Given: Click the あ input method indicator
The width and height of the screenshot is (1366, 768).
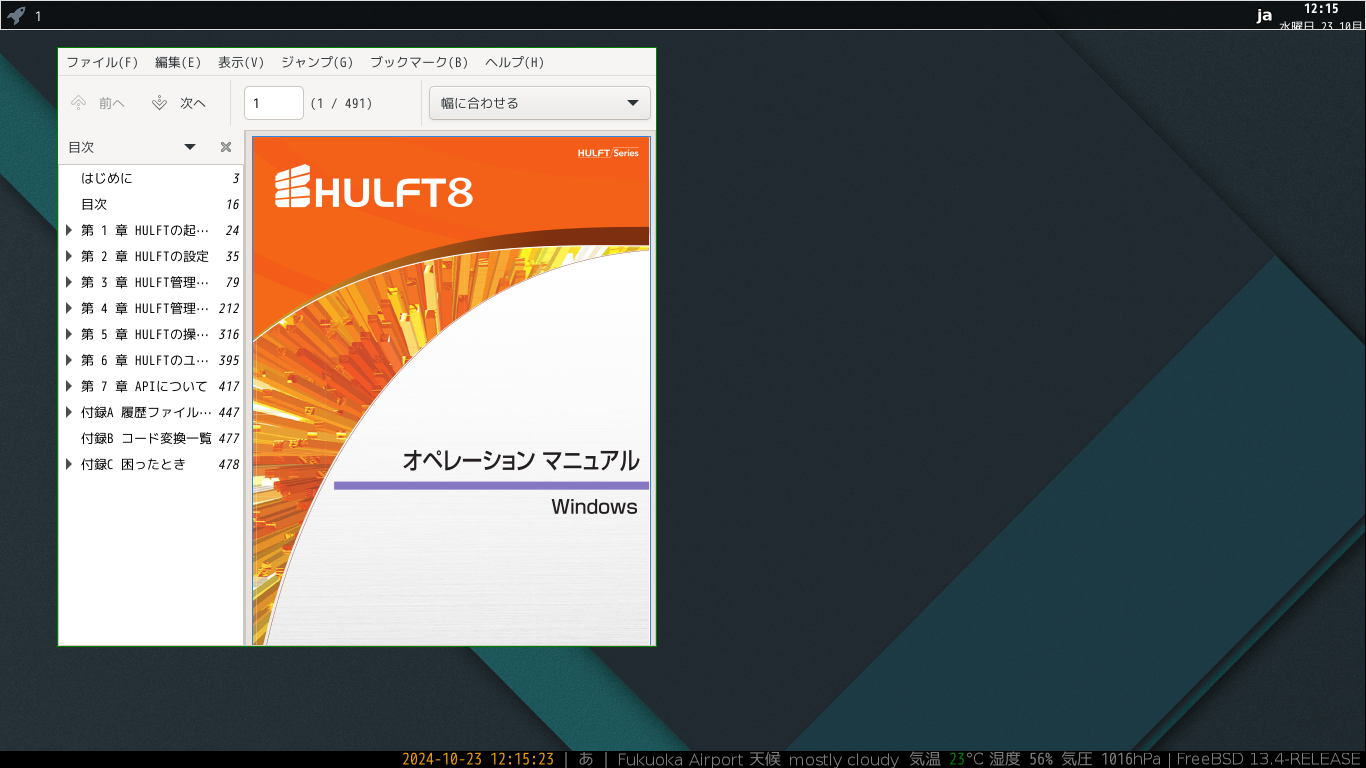Looking at the screenshot, I should coord(586,759).
